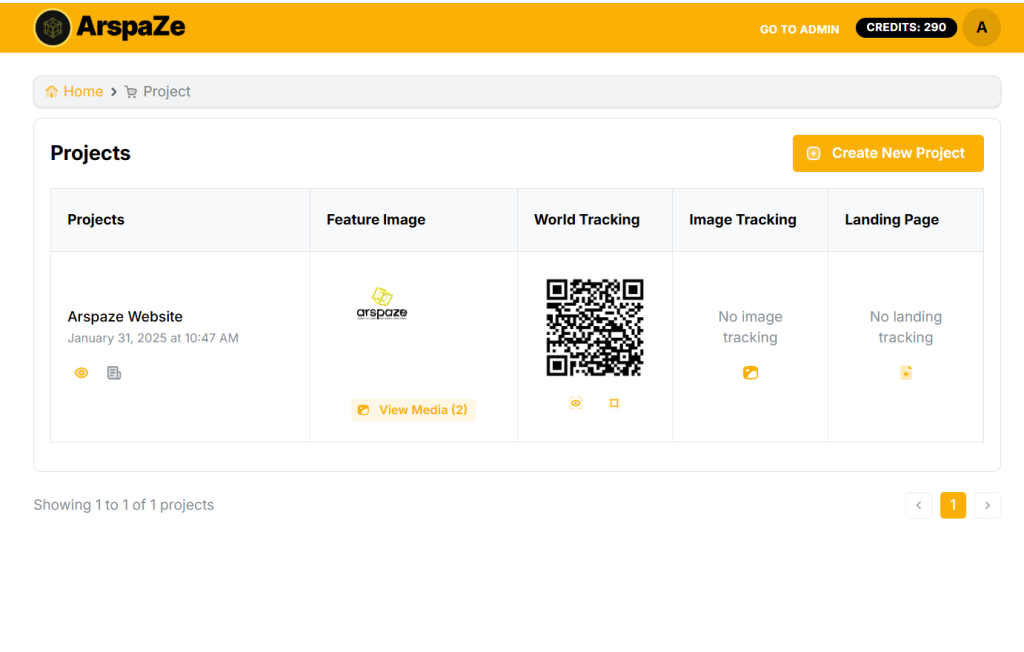Go to the previous page arrow

[918, 505]
